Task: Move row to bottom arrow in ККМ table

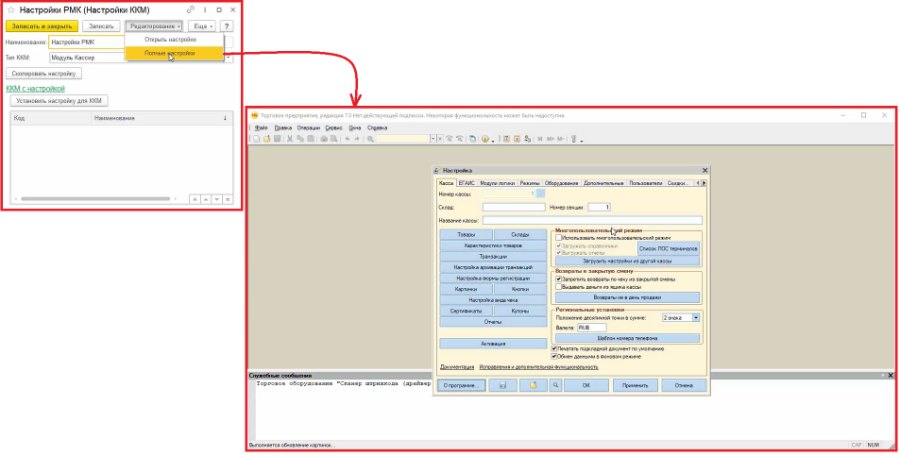Action: coord(228,199)
